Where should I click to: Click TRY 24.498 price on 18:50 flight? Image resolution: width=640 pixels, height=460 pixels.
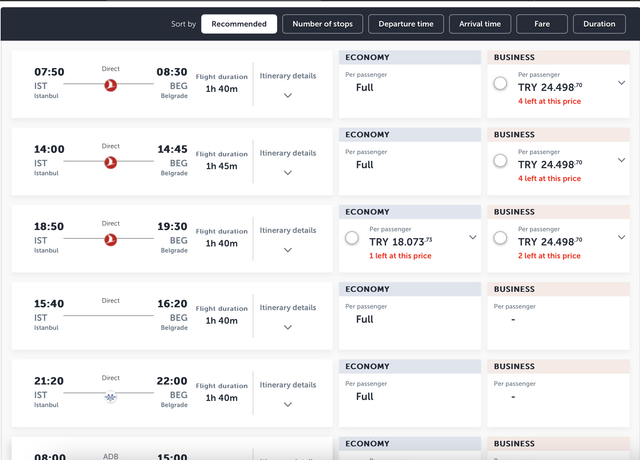click(550, 242)
